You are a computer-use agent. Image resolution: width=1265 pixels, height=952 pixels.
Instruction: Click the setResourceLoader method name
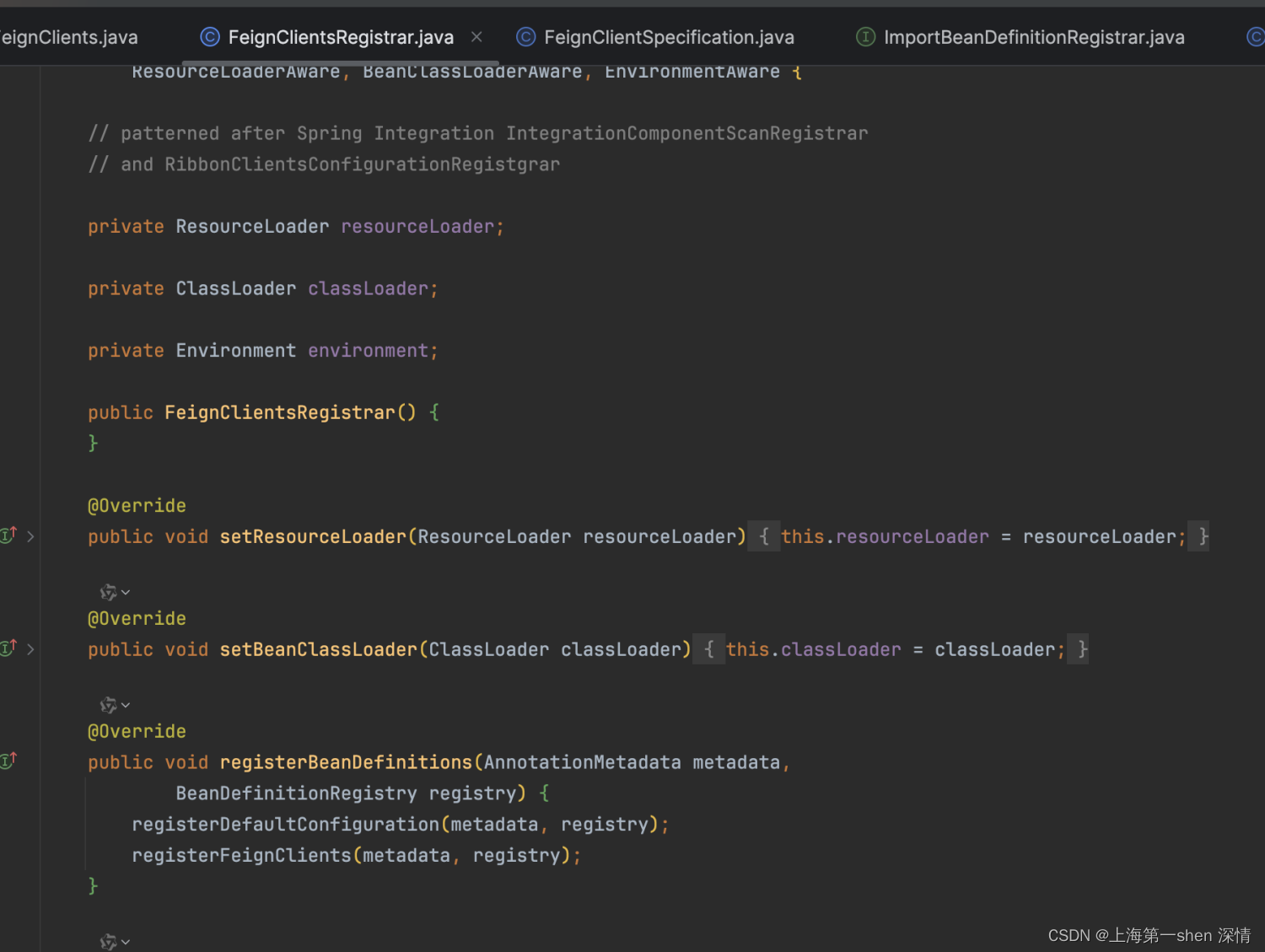[x=313, y=537]
